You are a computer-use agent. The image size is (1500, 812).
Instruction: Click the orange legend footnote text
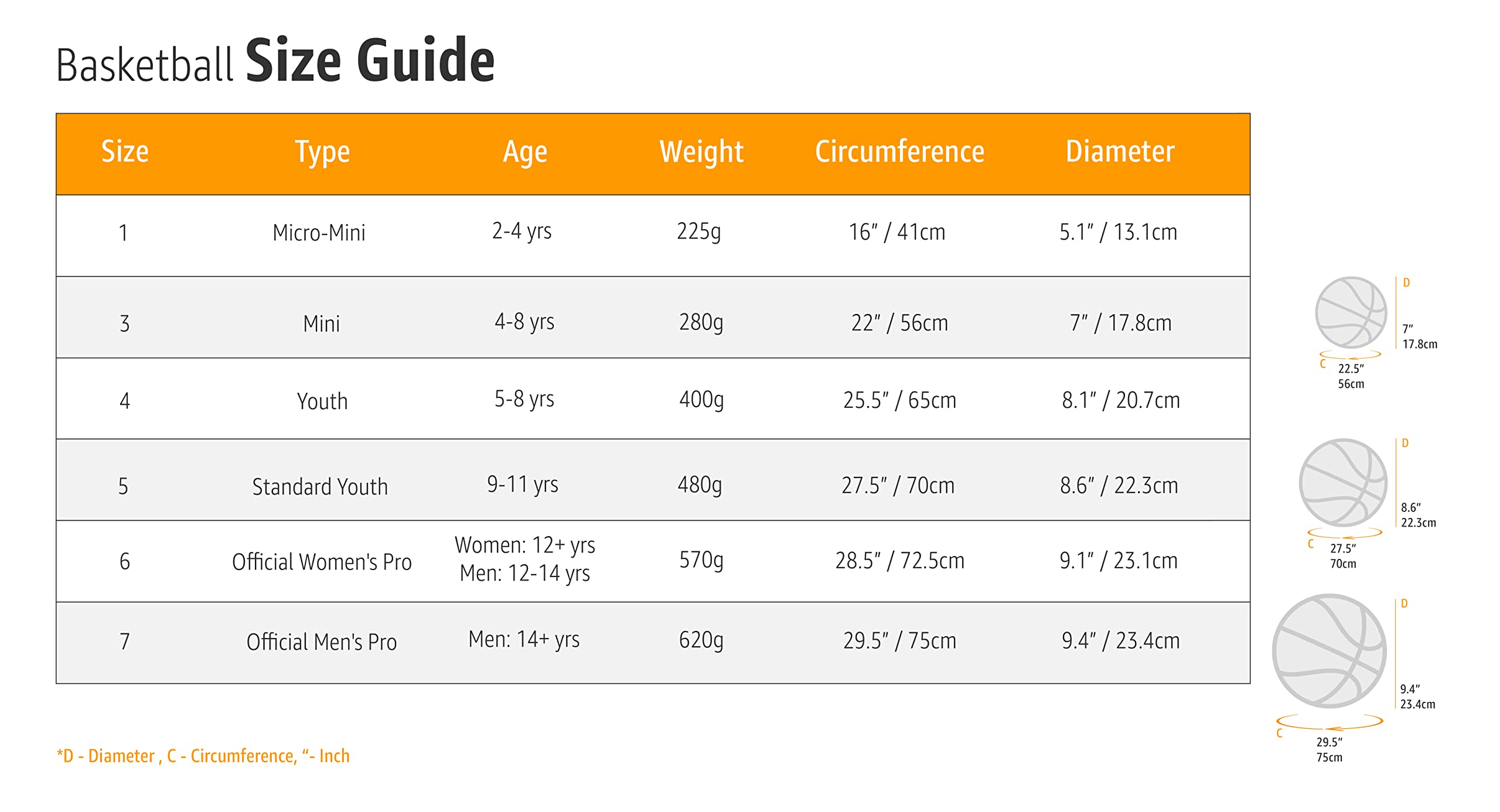[x=203, y=756]
